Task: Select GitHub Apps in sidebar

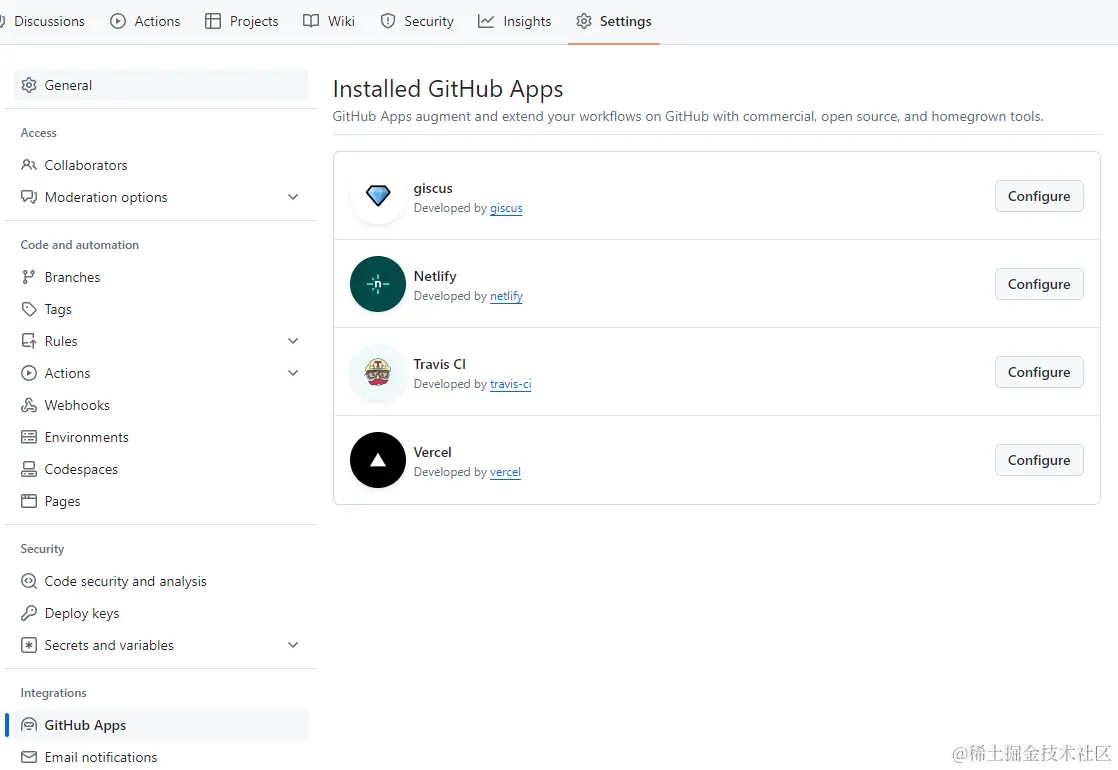Action: point(161,725)
